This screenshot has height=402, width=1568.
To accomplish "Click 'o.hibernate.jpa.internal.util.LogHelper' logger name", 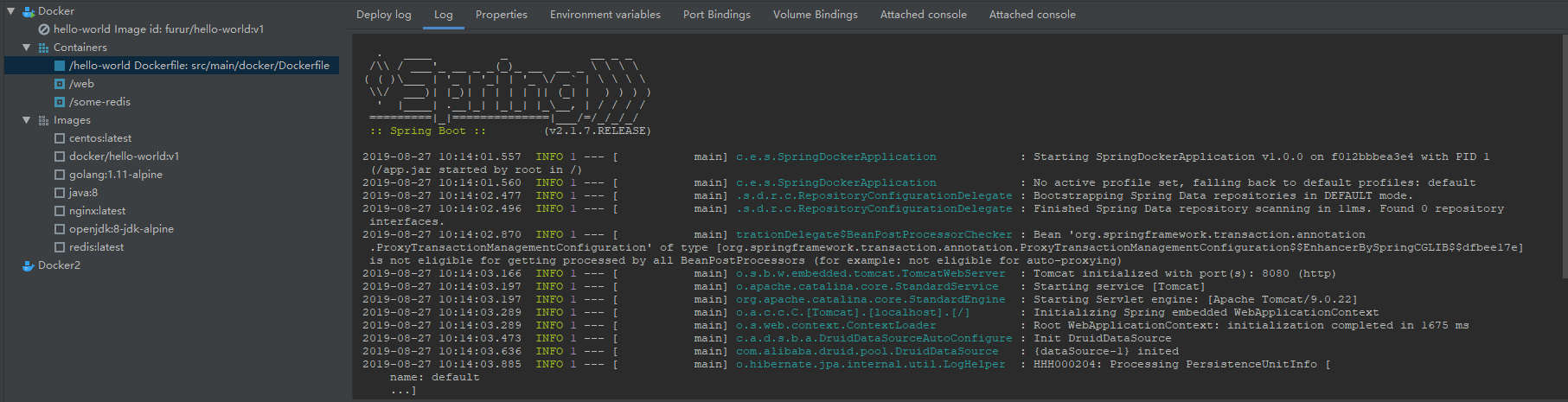I will [871, 365].
